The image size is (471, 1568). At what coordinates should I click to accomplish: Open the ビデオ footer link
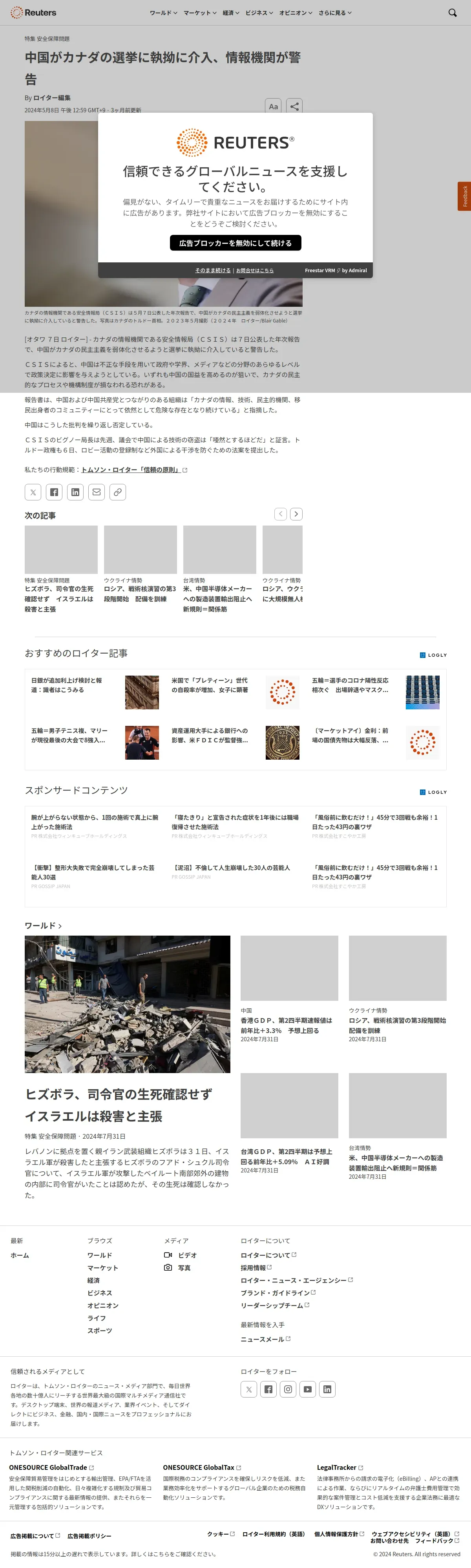pyautogui.click(x=181, y=1255)
